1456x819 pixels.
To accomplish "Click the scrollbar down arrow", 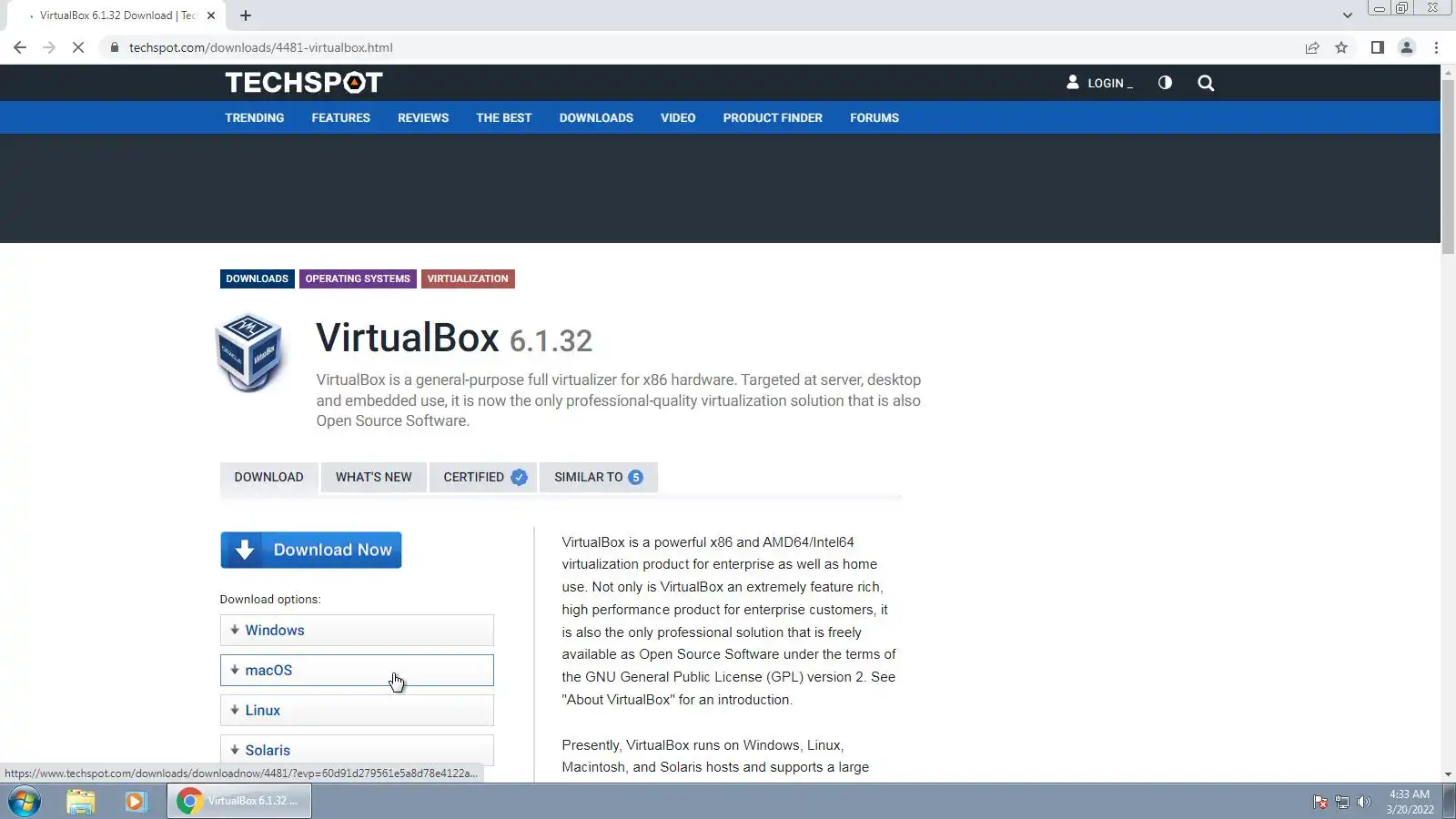I will 1448,774.
